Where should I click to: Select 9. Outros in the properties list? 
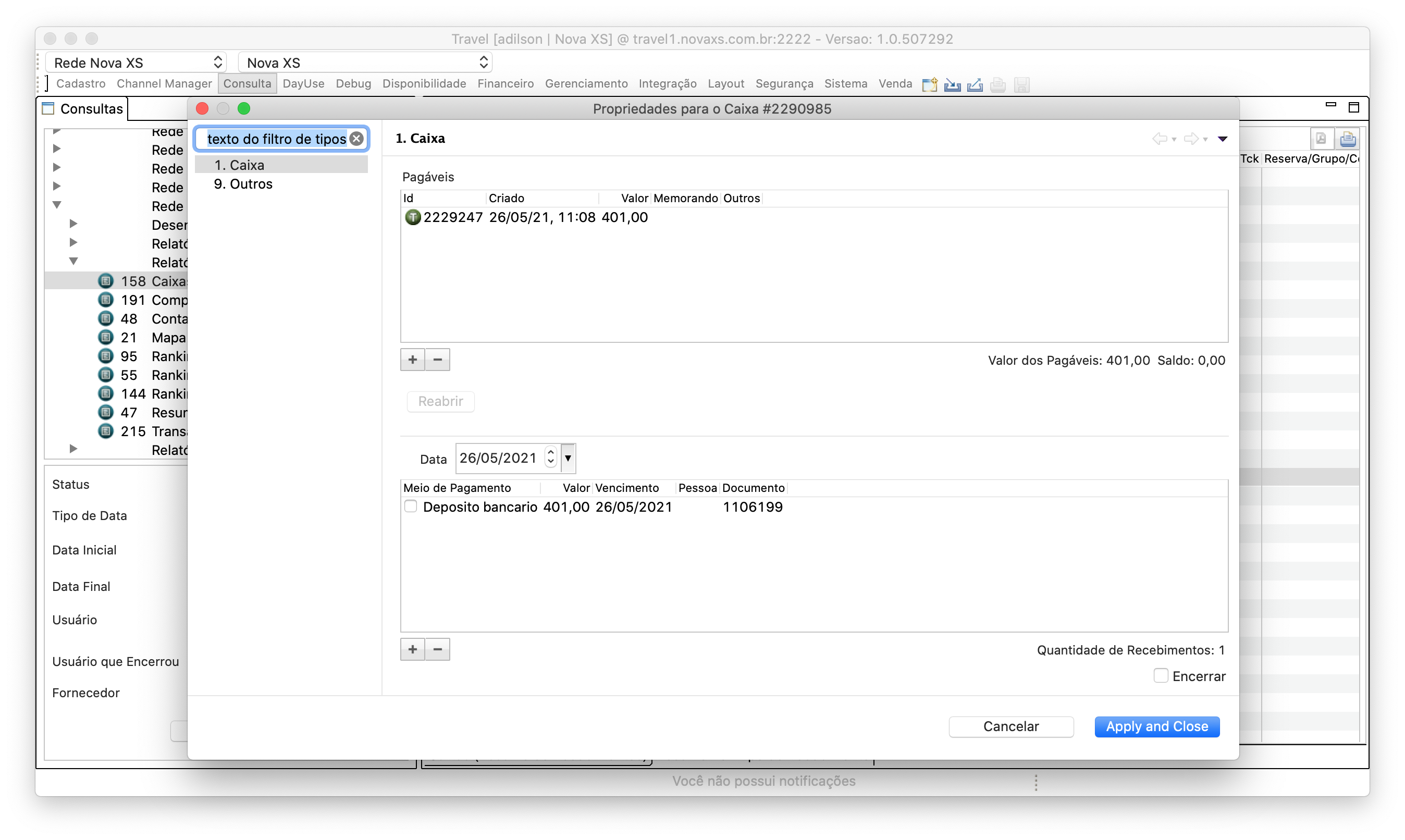pos(243,184)
